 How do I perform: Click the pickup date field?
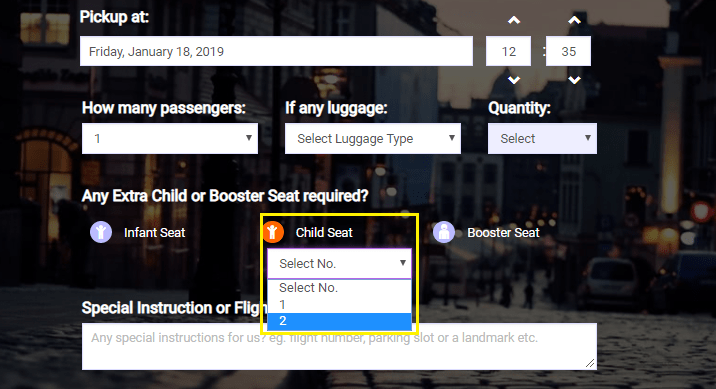(x=276, y=51)
